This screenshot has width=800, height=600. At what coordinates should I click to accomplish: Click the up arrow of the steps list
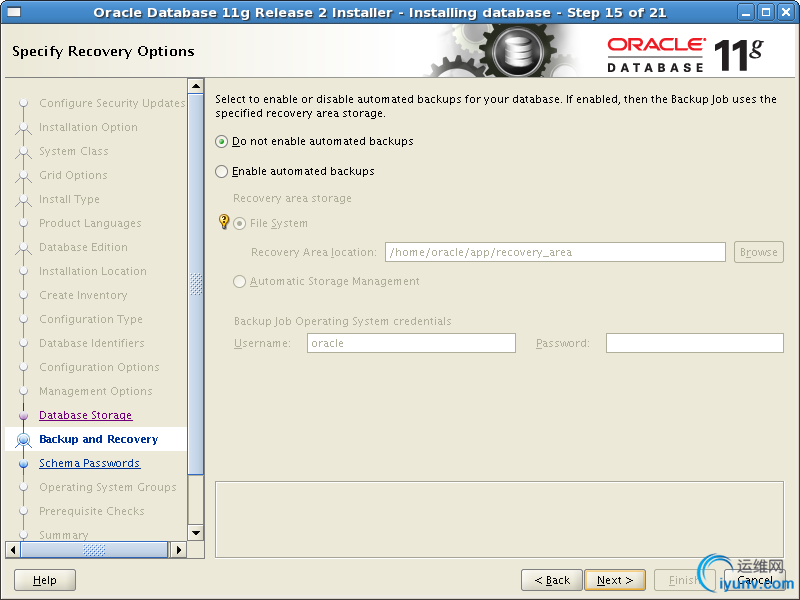tap(195, 86)
